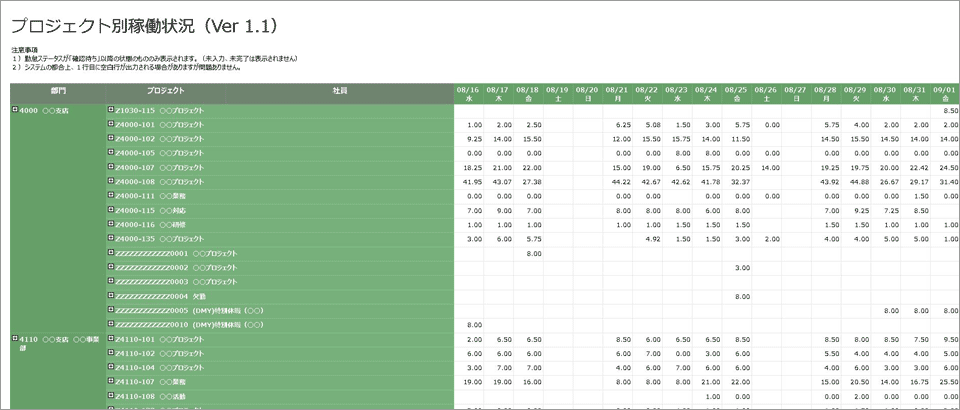Select the 08/17 木 date column header
960x410 pixels.
(x=498, y=93)
